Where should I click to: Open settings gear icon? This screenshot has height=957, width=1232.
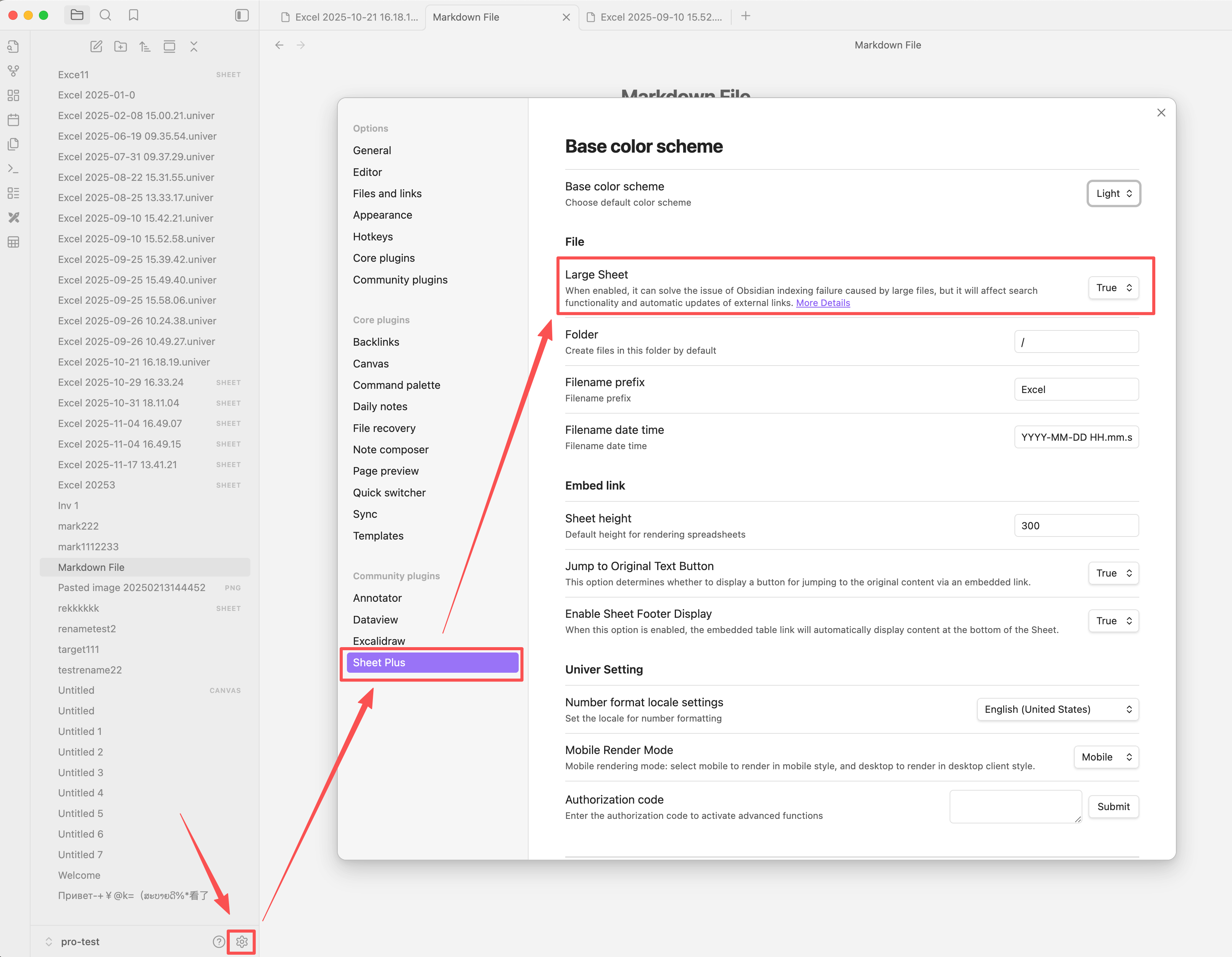(x=242, y=941)
